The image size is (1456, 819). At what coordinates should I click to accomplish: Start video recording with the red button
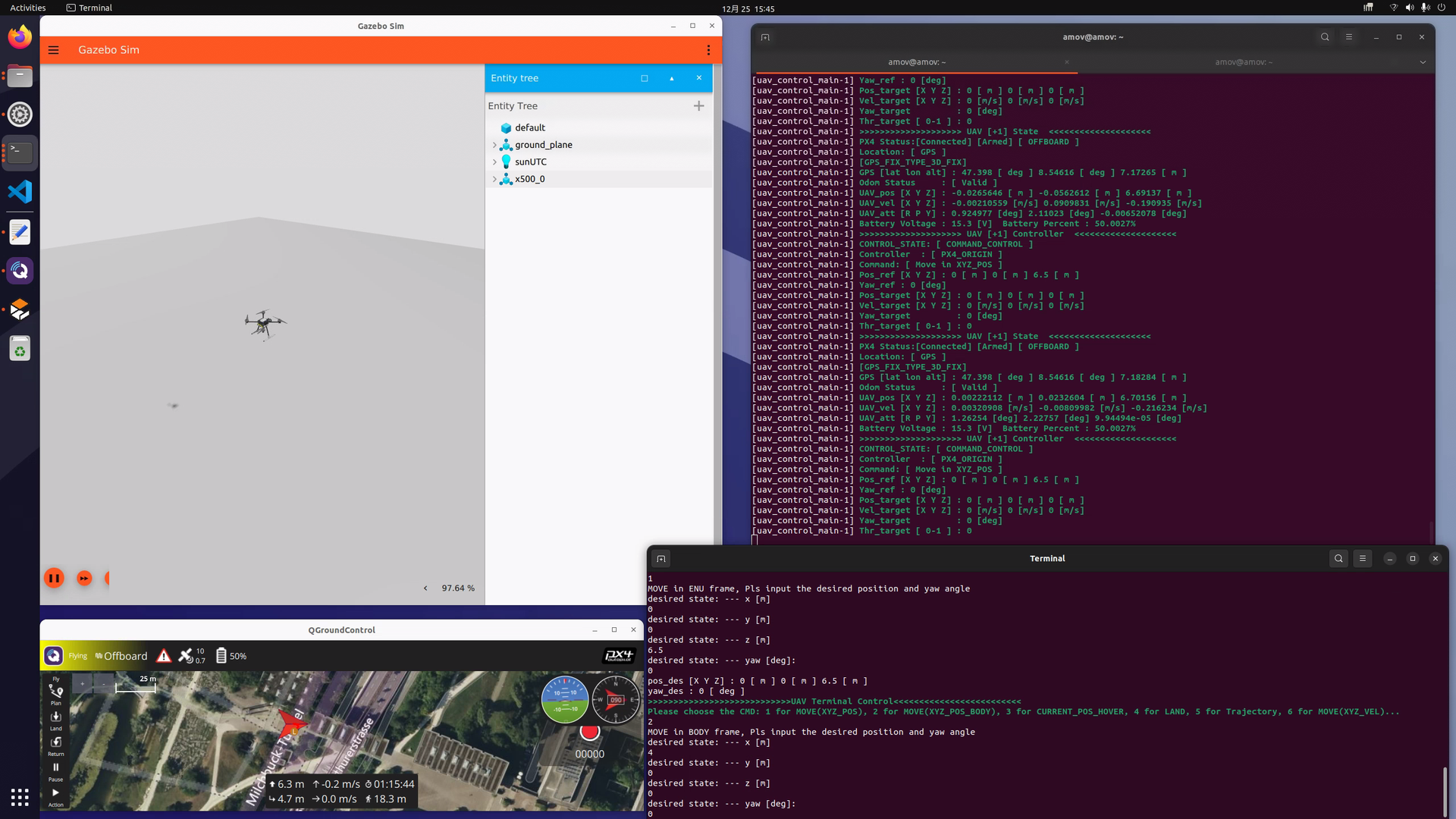coord(590,732)
